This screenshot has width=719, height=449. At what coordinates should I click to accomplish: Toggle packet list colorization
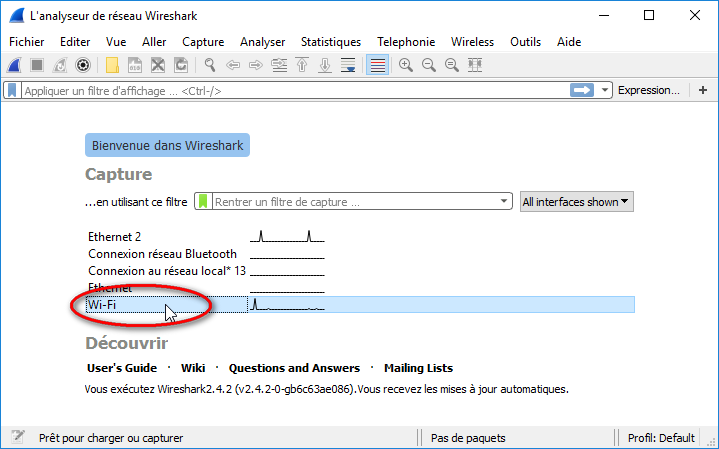pos(377,65)
